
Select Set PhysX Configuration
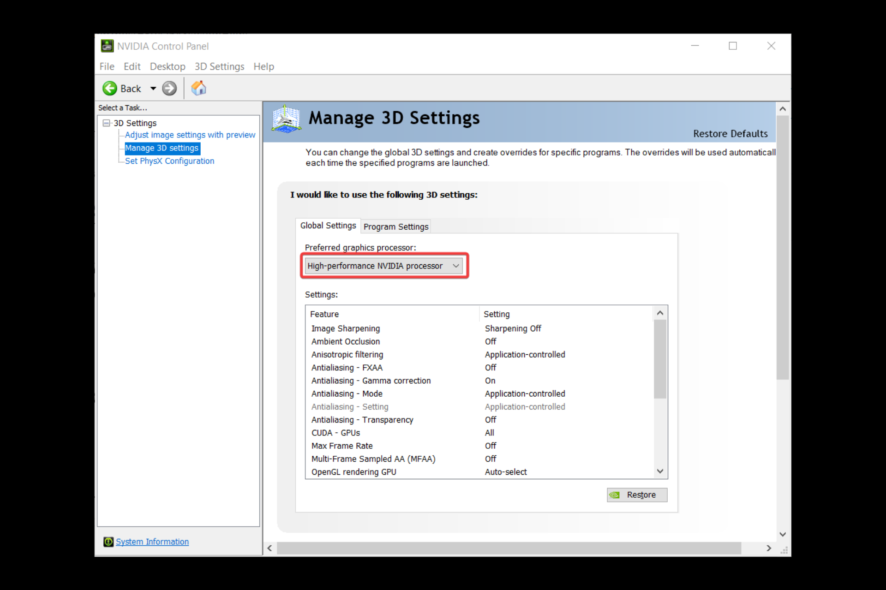pyautogui.click(x=170, y=161)
